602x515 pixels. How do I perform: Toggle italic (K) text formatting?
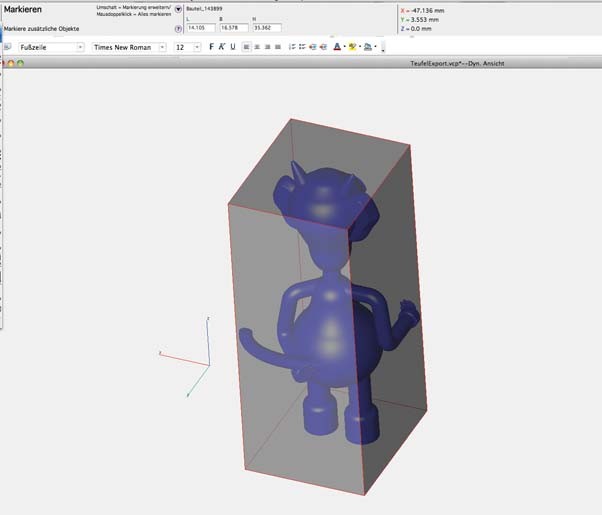(x=222, y=47)
